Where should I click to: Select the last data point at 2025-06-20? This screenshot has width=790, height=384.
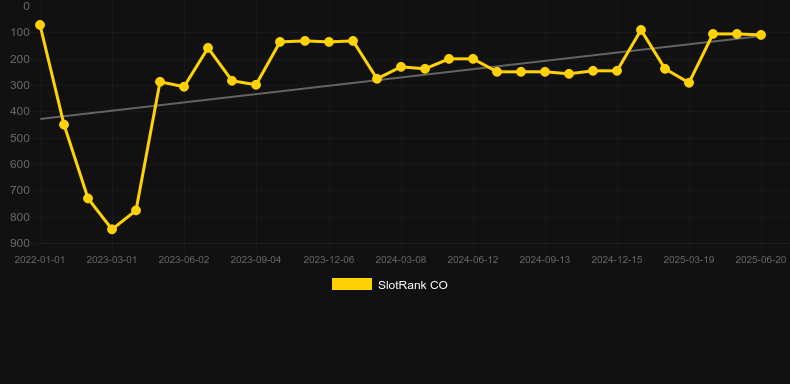tap(761, 35)
